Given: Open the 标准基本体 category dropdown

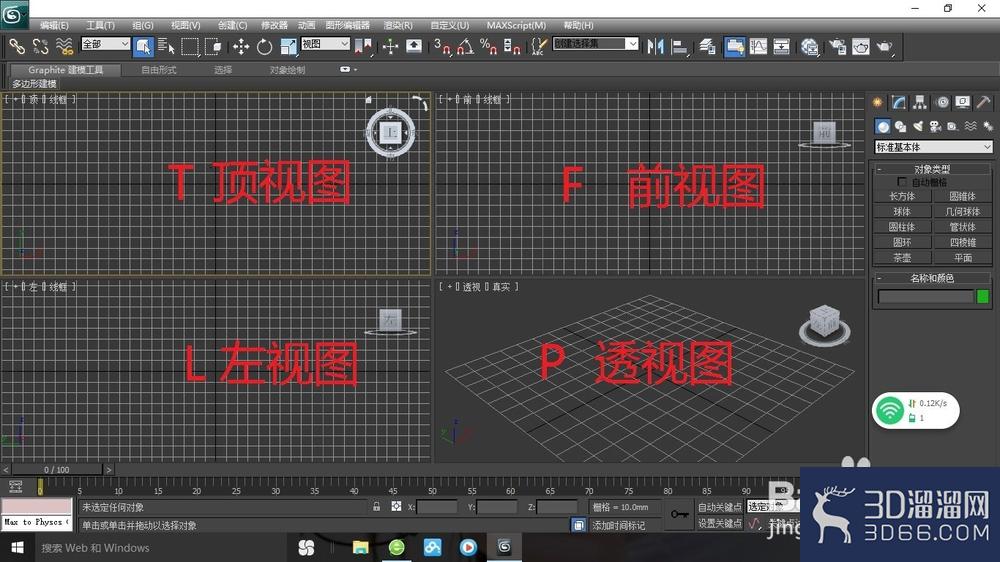Looking at the screenshot, I should (x=934, y=147).
